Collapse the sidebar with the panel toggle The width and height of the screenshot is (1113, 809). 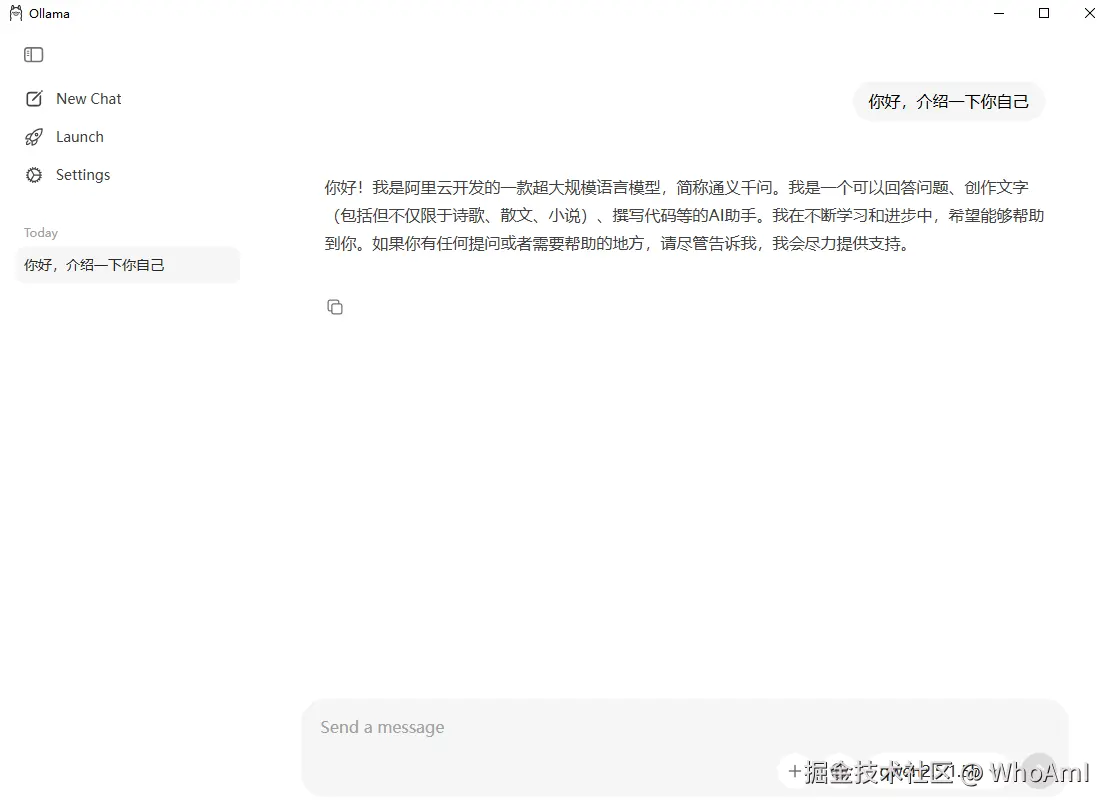33,54
